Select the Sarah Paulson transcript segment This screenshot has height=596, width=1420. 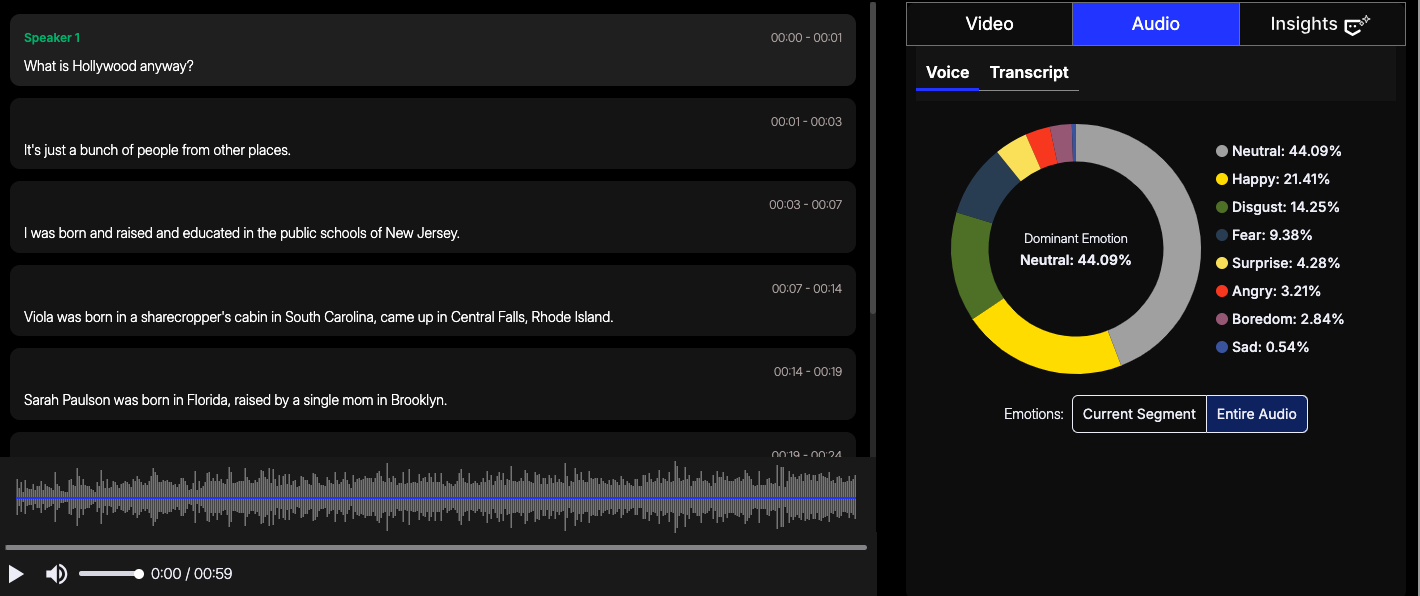432,385
